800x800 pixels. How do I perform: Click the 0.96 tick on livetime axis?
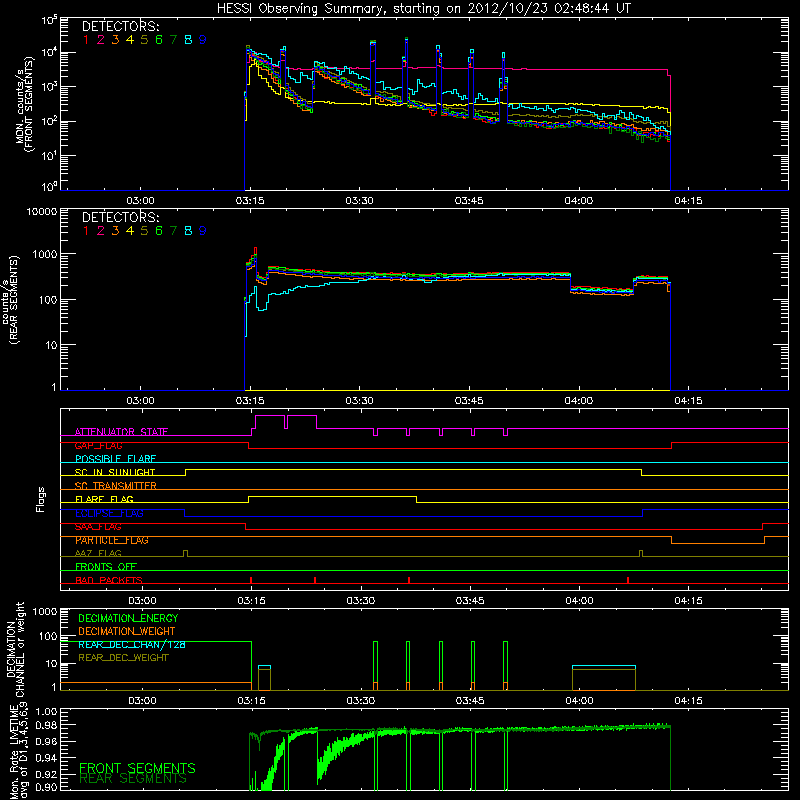[x=47, y=742]
